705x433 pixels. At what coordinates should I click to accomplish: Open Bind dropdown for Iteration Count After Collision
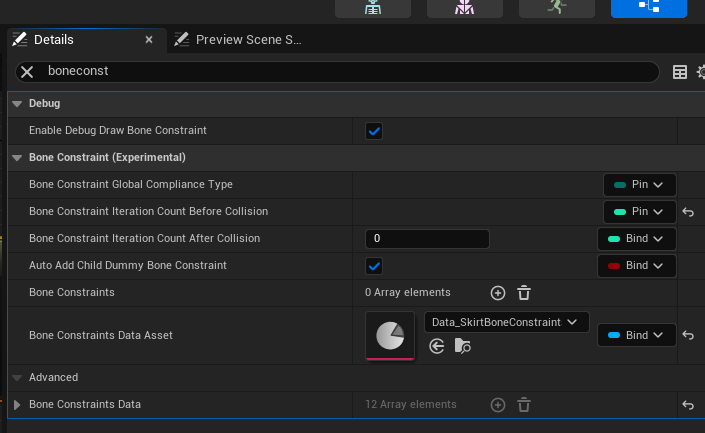(x=637, y=239)
